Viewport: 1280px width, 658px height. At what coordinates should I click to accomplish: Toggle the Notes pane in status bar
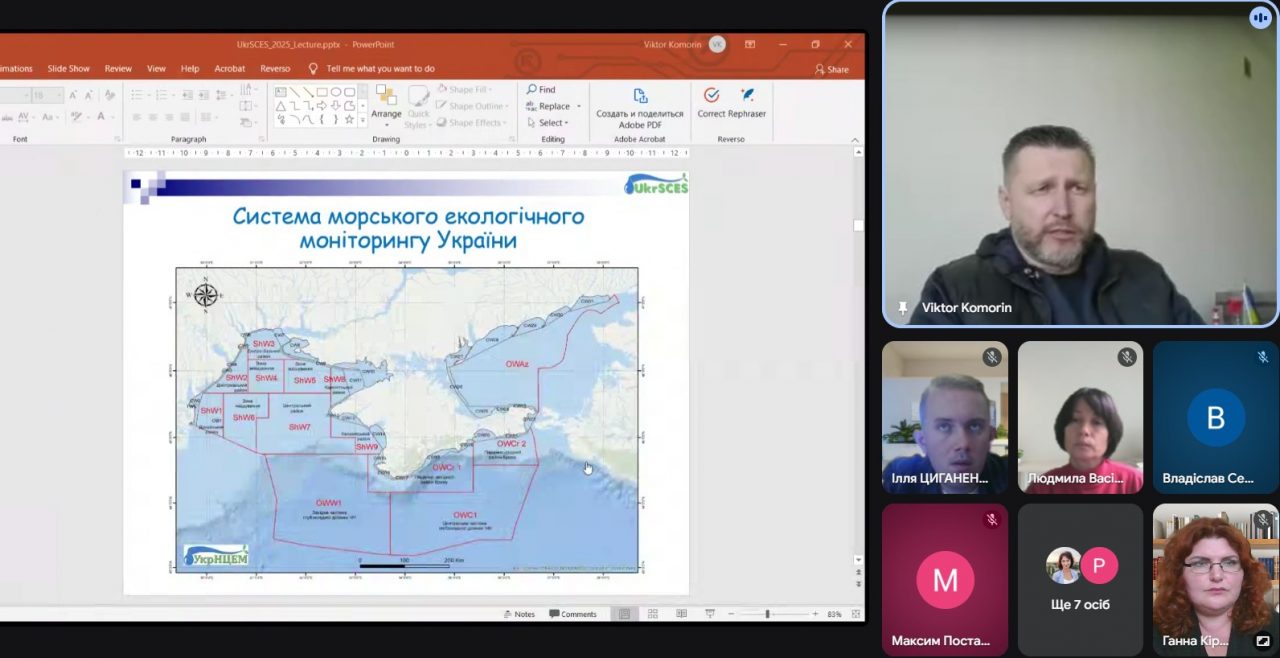(518, 614)
